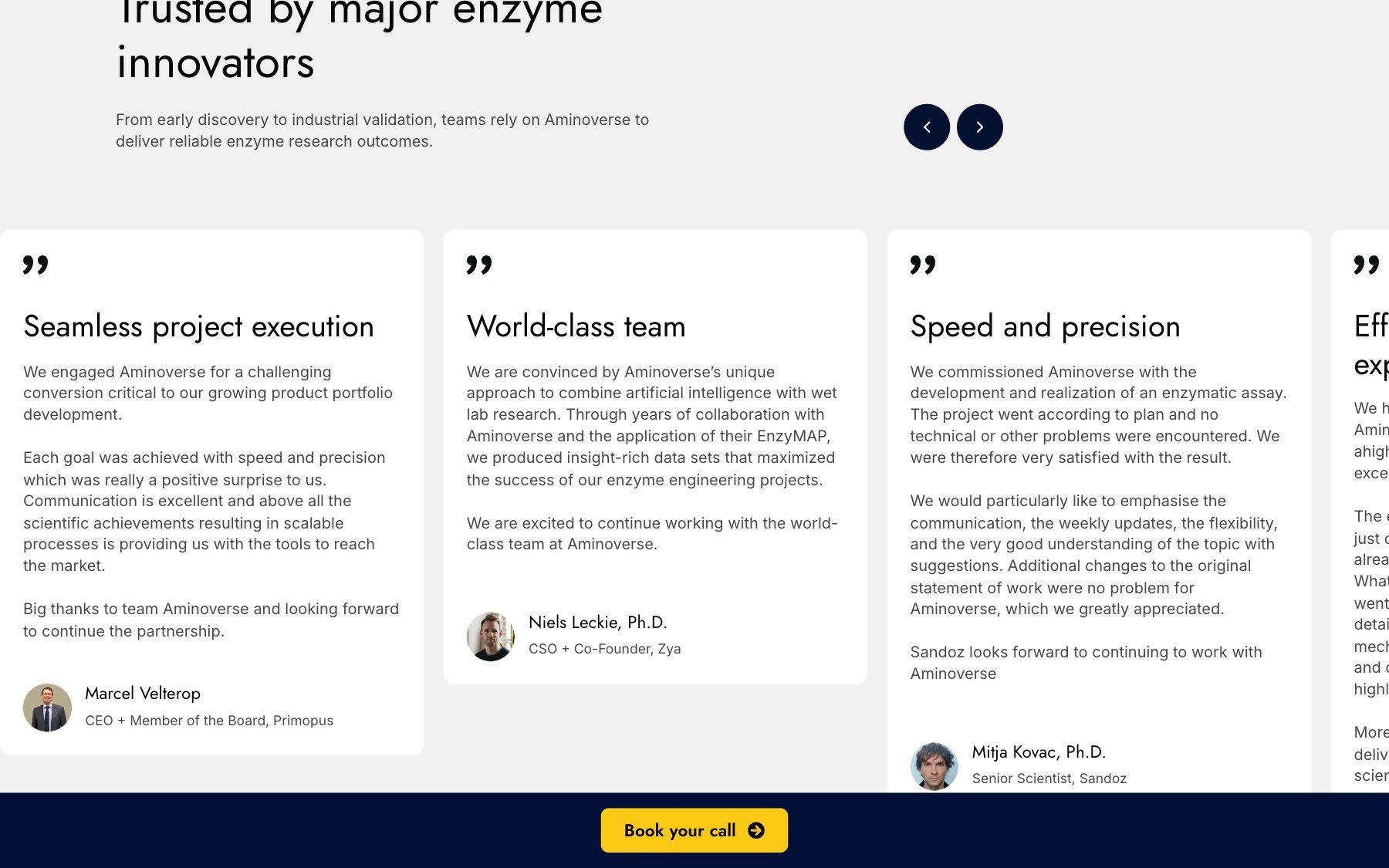
Task: Select Mitja Kovac's profile photo
Action: [934, 766]
